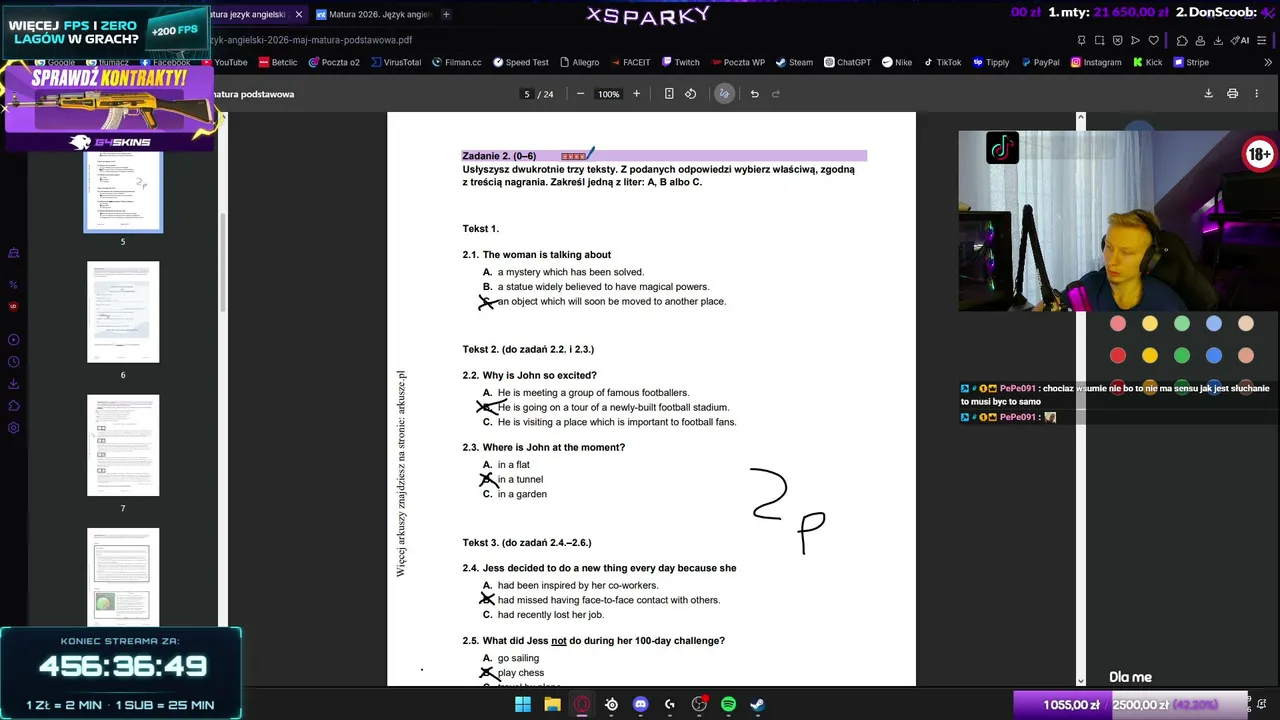Open the Filman.cc bookmark

(x=457, y=62)
